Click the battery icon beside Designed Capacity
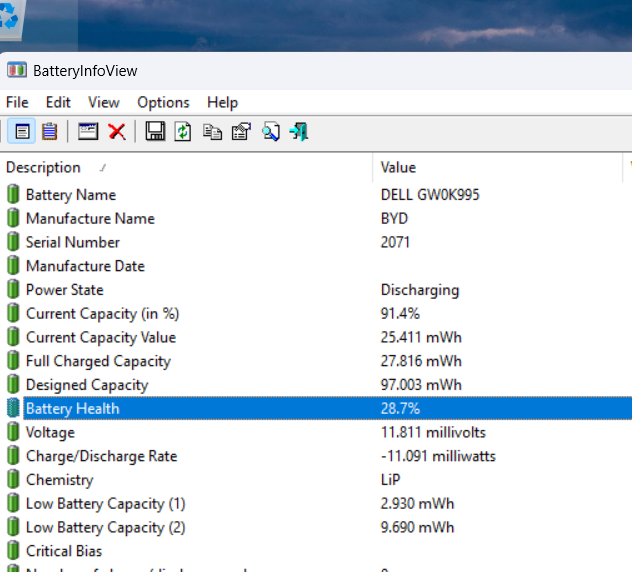Viewport: 632px width, 572px height. [x=13, y=385]
